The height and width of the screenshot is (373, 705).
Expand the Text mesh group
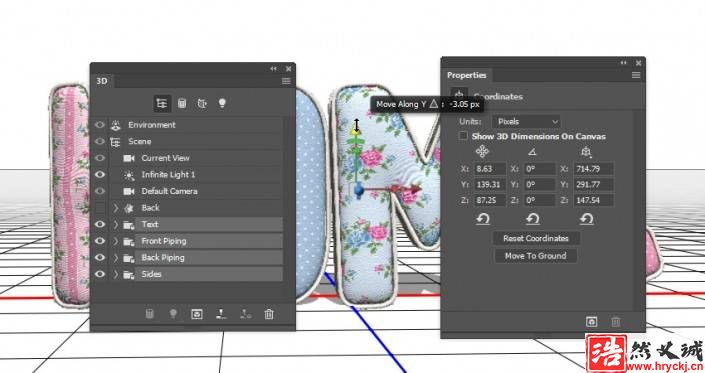click(116, 224)
